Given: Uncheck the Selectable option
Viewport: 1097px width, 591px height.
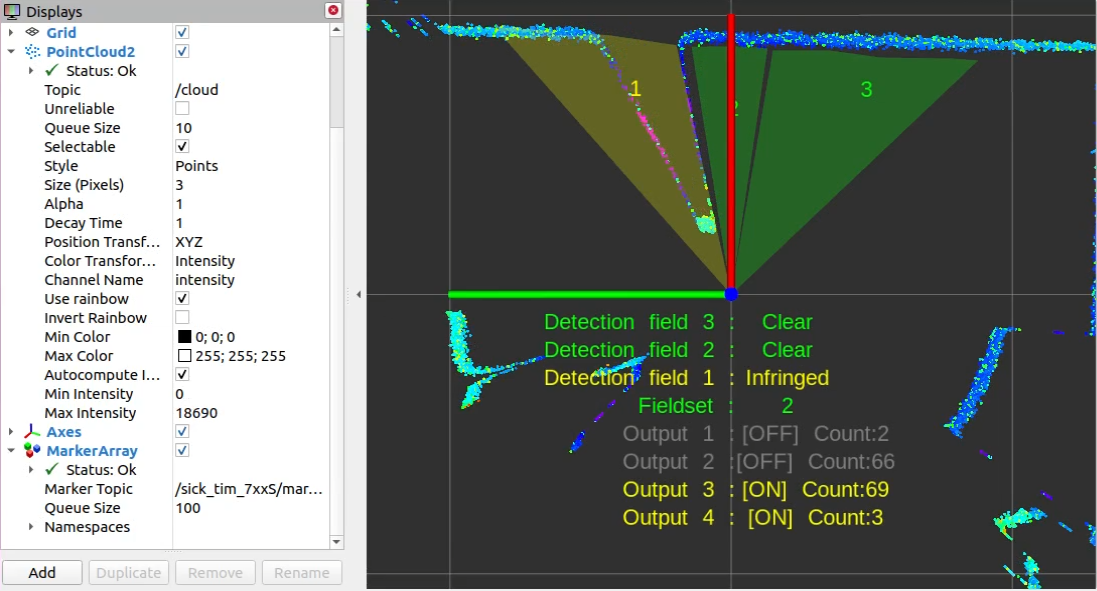Looking at the screenshot, I should click(182, 146).
